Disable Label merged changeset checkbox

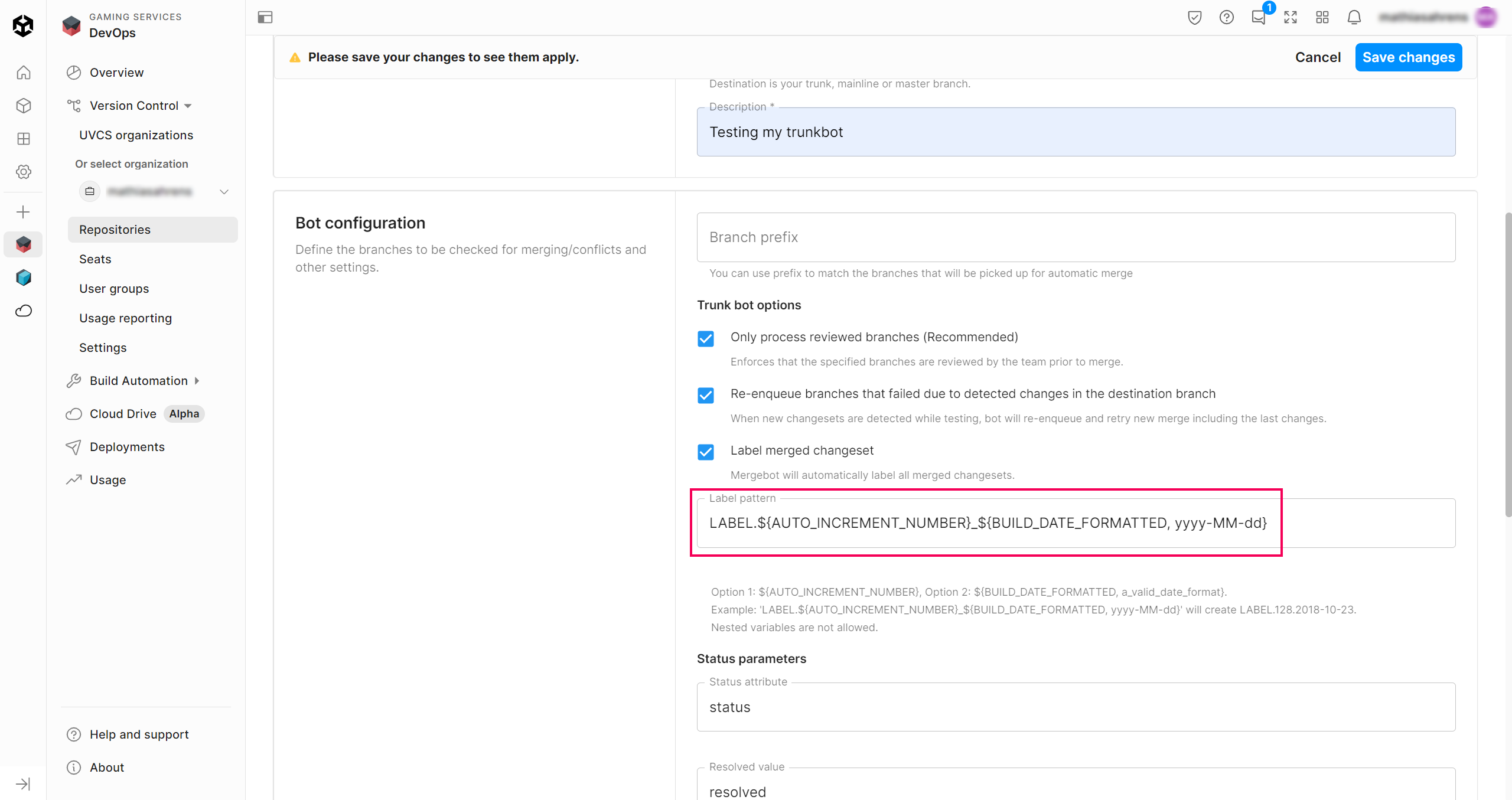point(705,452)
